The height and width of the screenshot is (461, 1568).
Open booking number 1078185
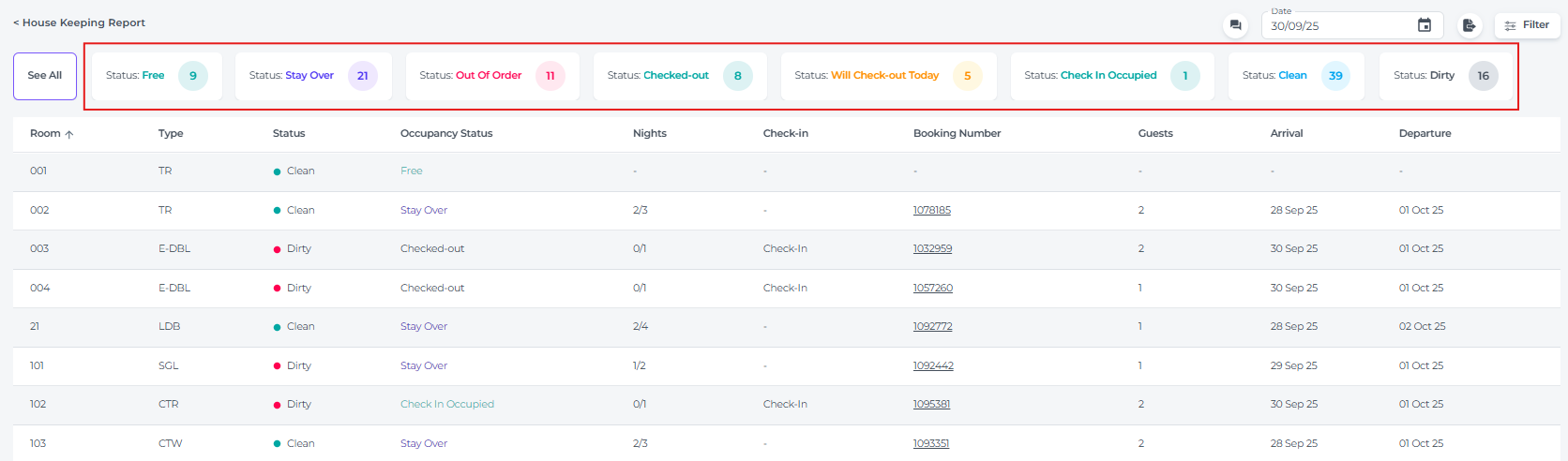tap(931, 210)
